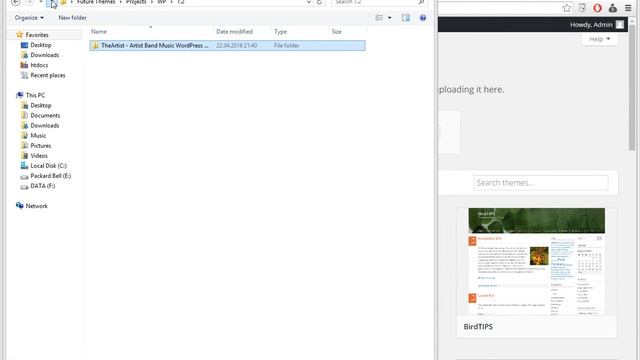This screenshot has height=360, width=640.
Task: Click Projects in the breadcrumb path
Action: pyautogui.click(x=136, y=2)
